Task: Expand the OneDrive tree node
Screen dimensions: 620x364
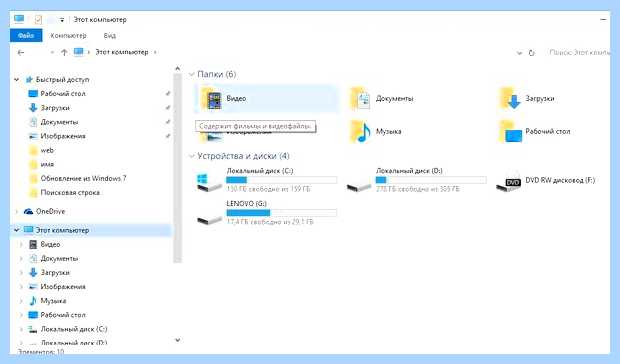Action: point(17,211)
